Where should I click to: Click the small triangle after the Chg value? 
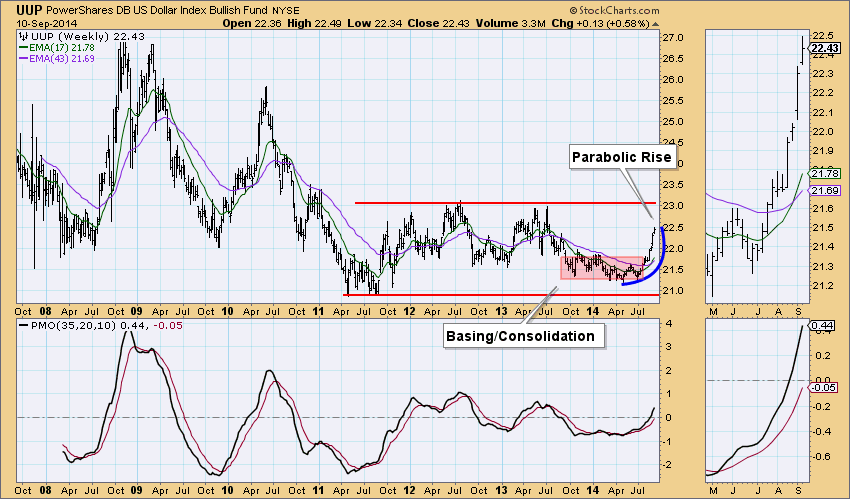click(x=655, y=24)
